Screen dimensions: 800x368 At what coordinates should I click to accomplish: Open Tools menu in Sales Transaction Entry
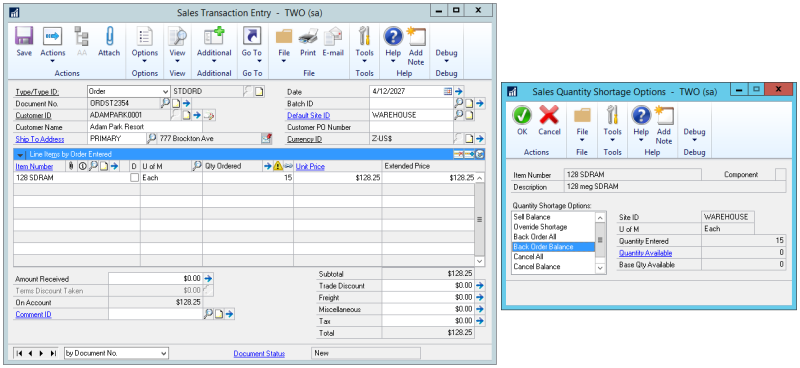click(x=365, y=45)
